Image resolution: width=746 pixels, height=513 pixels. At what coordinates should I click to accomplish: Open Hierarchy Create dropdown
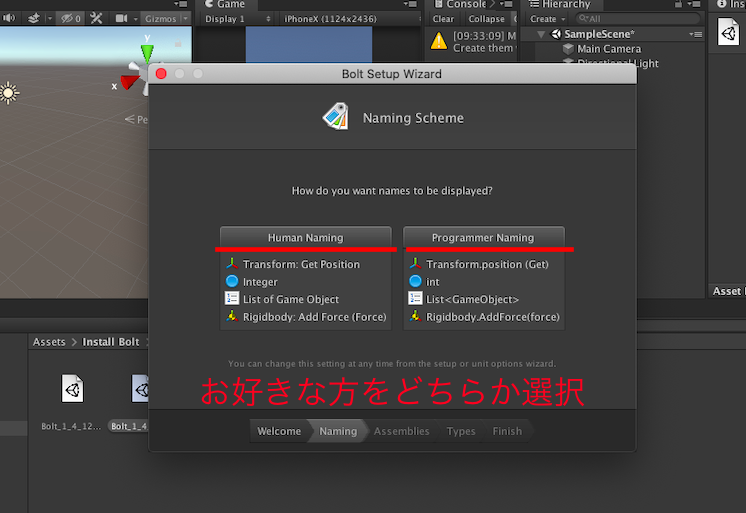[x=547, y=19]
